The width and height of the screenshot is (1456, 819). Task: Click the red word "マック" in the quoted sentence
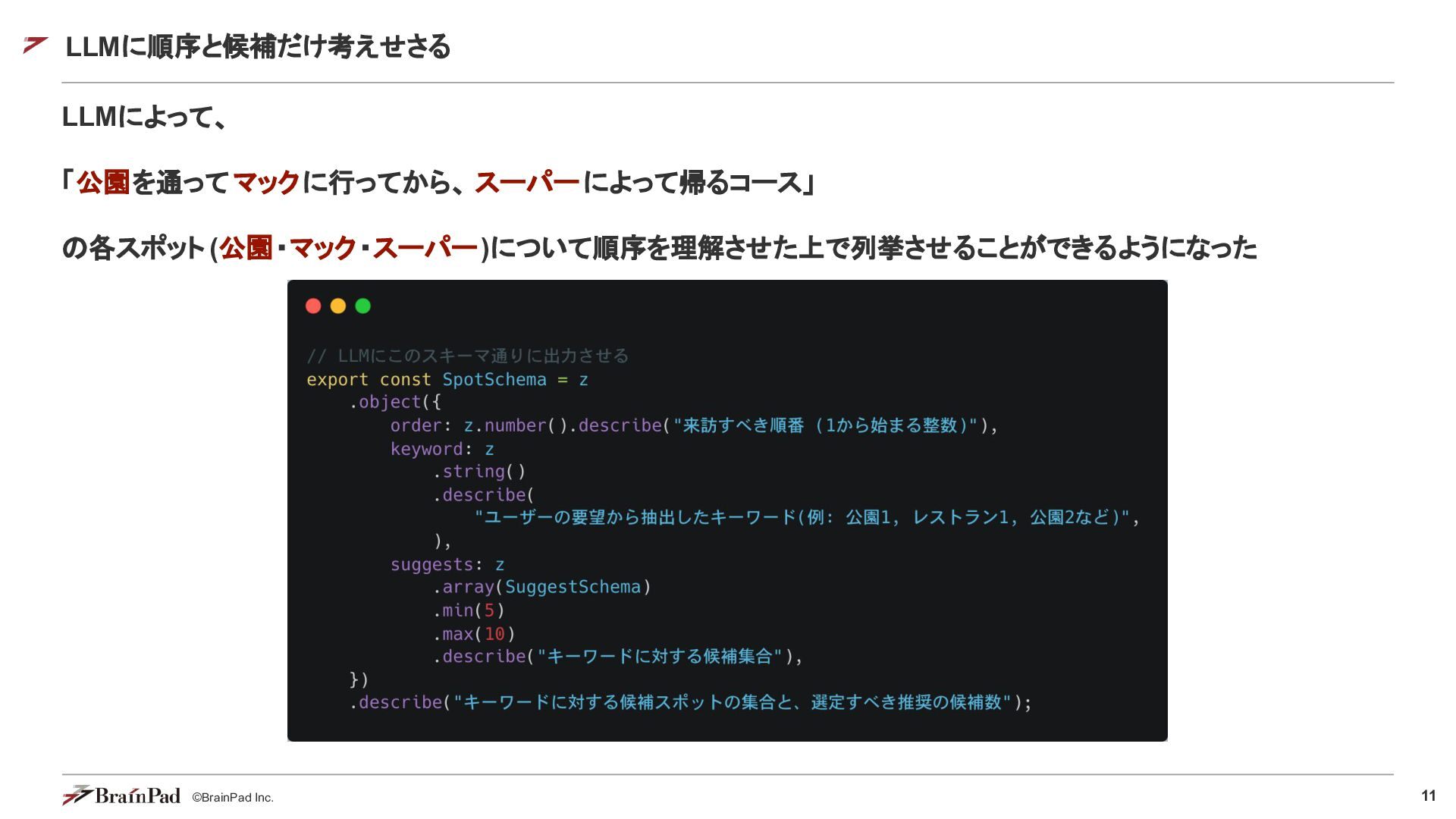267,183
